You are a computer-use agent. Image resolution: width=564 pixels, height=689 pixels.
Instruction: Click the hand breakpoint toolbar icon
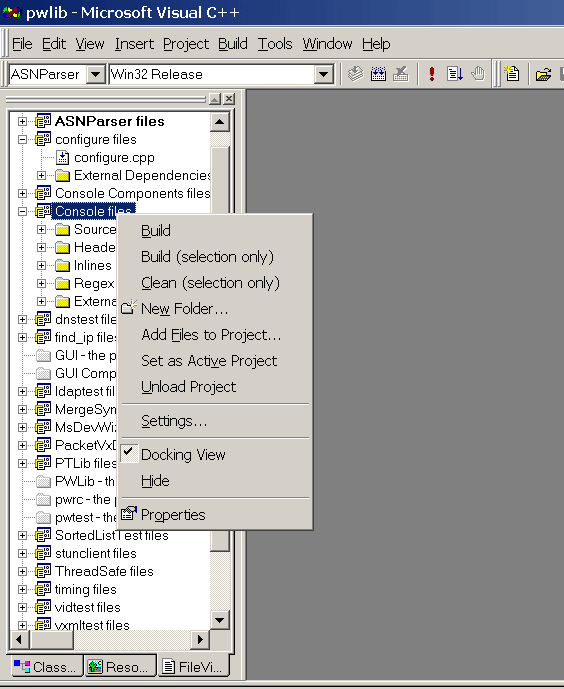478,74
